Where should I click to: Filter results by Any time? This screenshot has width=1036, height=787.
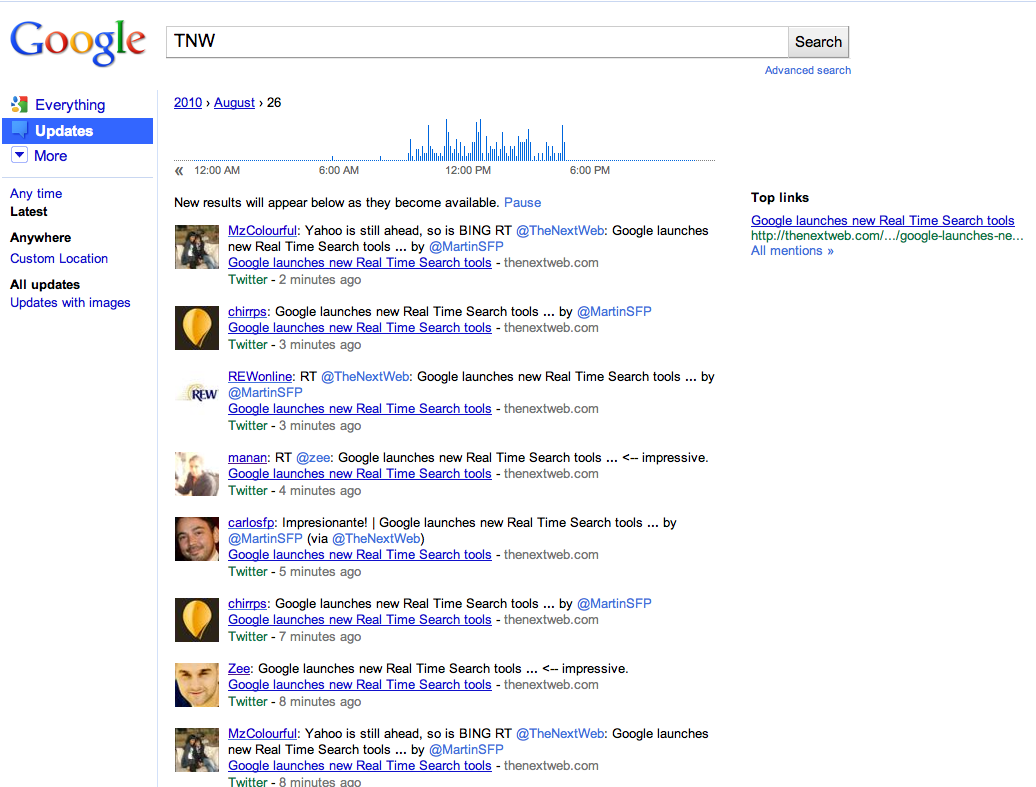36,194
